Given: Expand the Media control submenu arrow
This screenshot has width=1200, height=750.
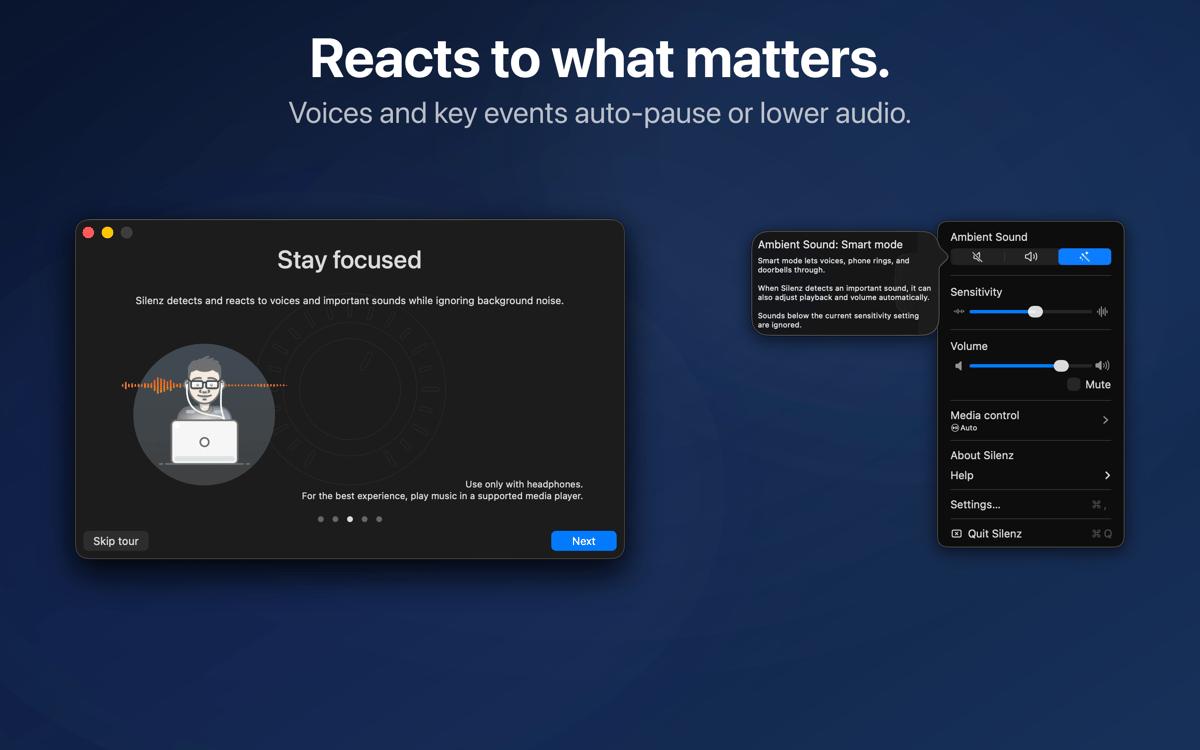Looking at the screenshot, I should pos(1105,420).
